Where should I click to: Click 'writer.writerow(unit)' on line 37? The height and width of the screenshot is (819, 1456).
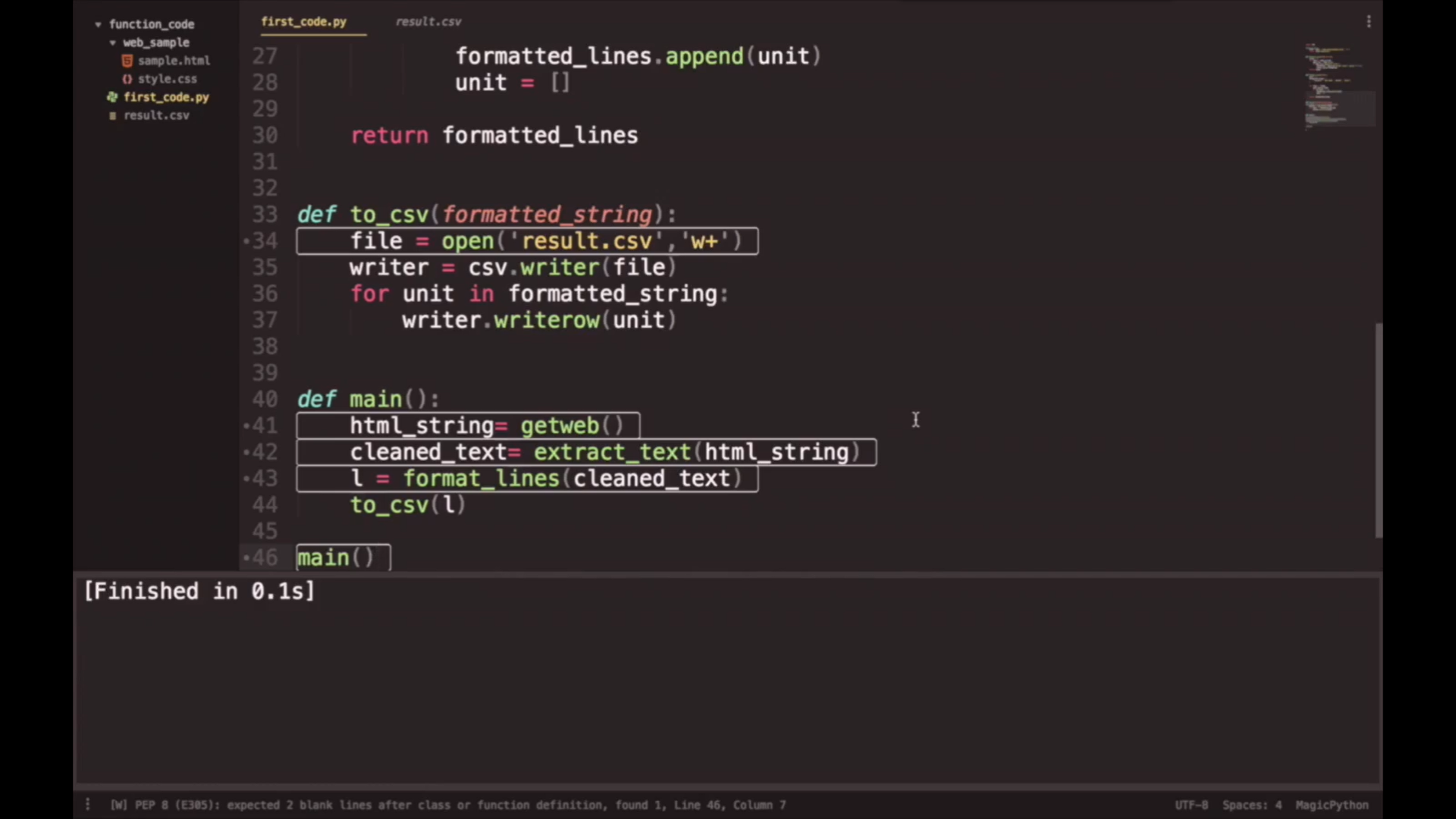click(538, 320)
